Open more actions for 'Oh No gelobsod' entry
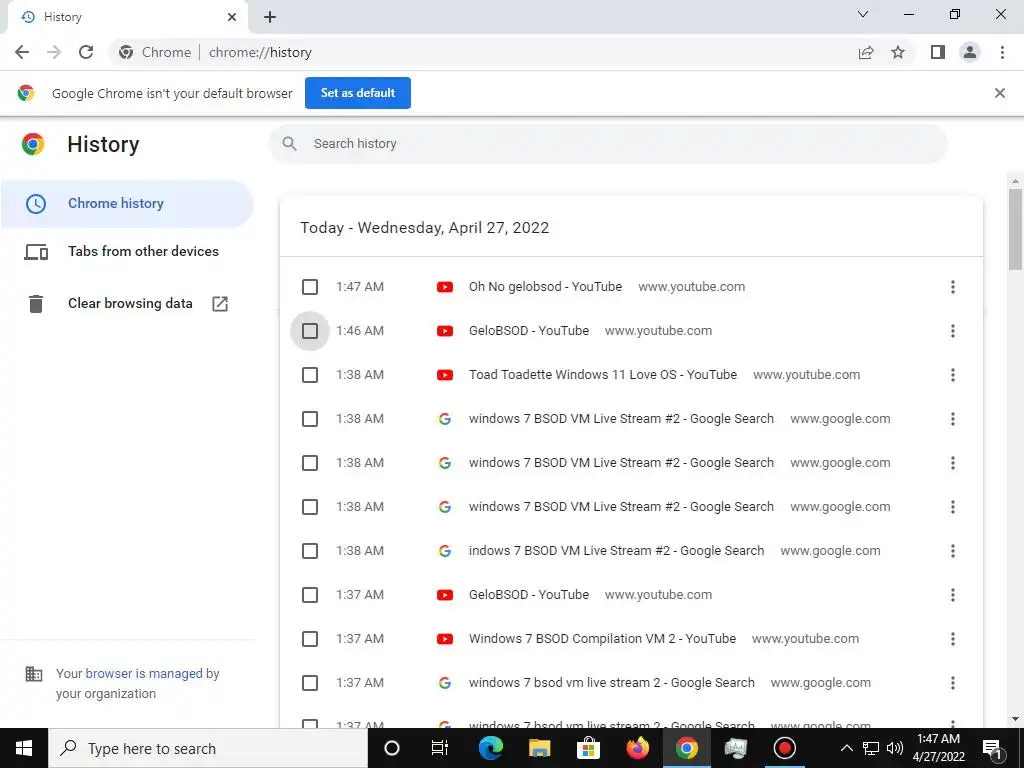The image size is (1024, 768). click(952, 287)
